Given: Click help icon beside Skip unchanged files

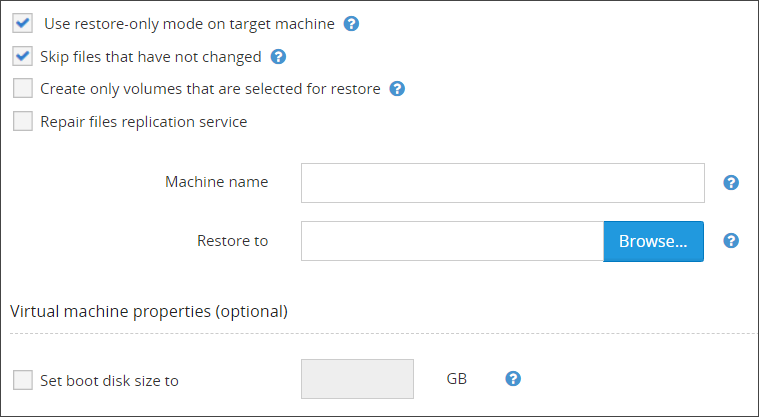Looking at the screenshot, I should pyautogui.click(x=279, y=57).
